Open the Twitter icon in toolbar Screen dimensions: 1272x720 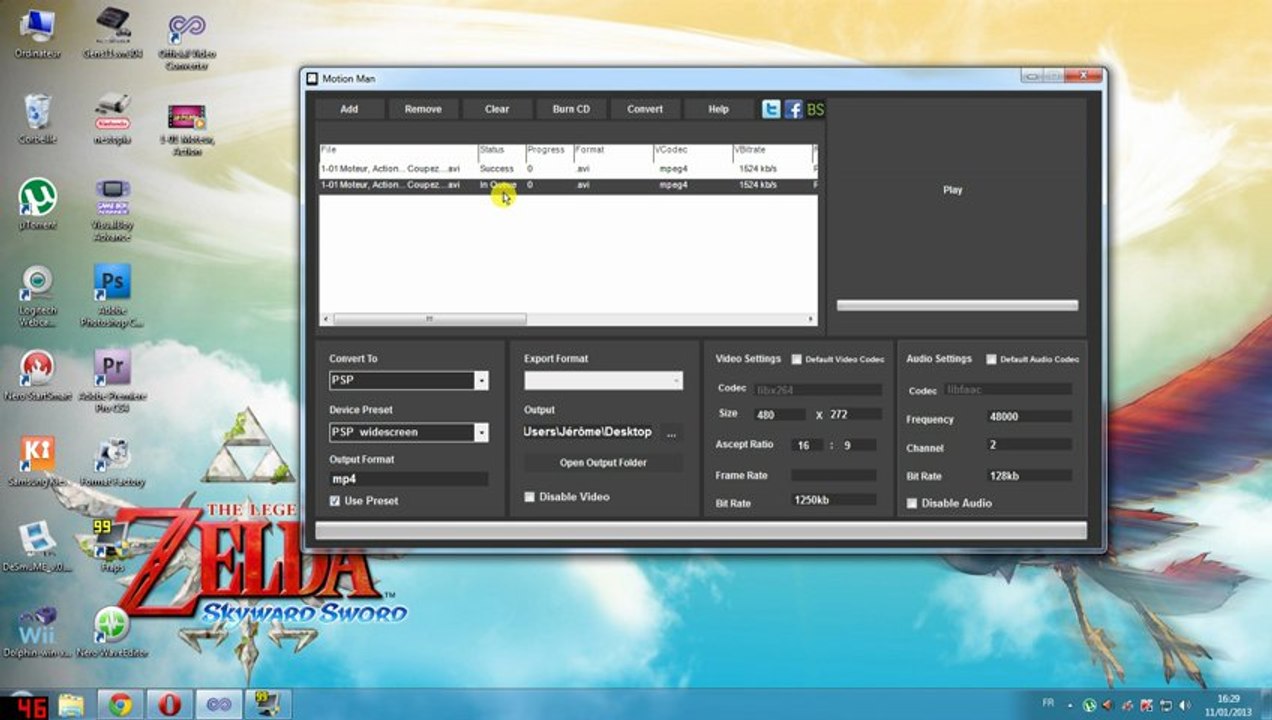tap(771, 109)
